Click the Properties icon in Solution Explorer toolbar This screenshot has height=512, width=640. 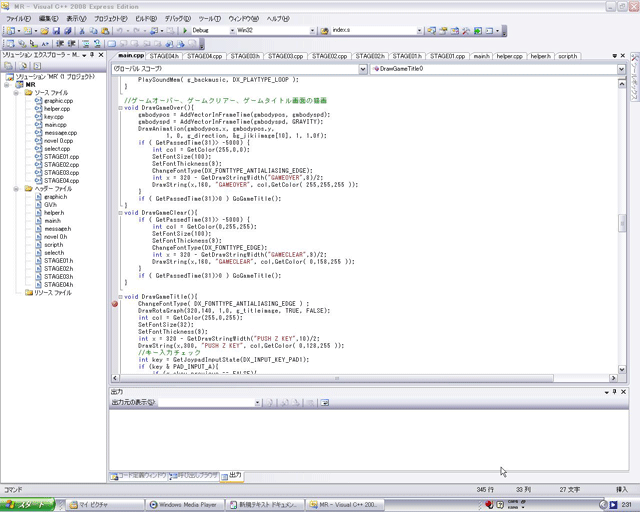click(7, 67)
